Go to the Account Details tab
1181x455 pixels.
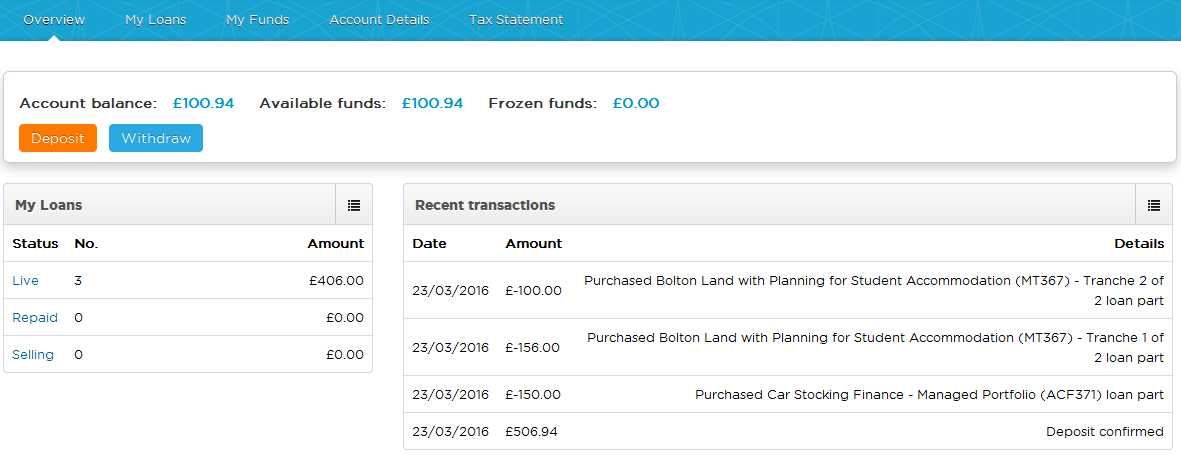379,20
